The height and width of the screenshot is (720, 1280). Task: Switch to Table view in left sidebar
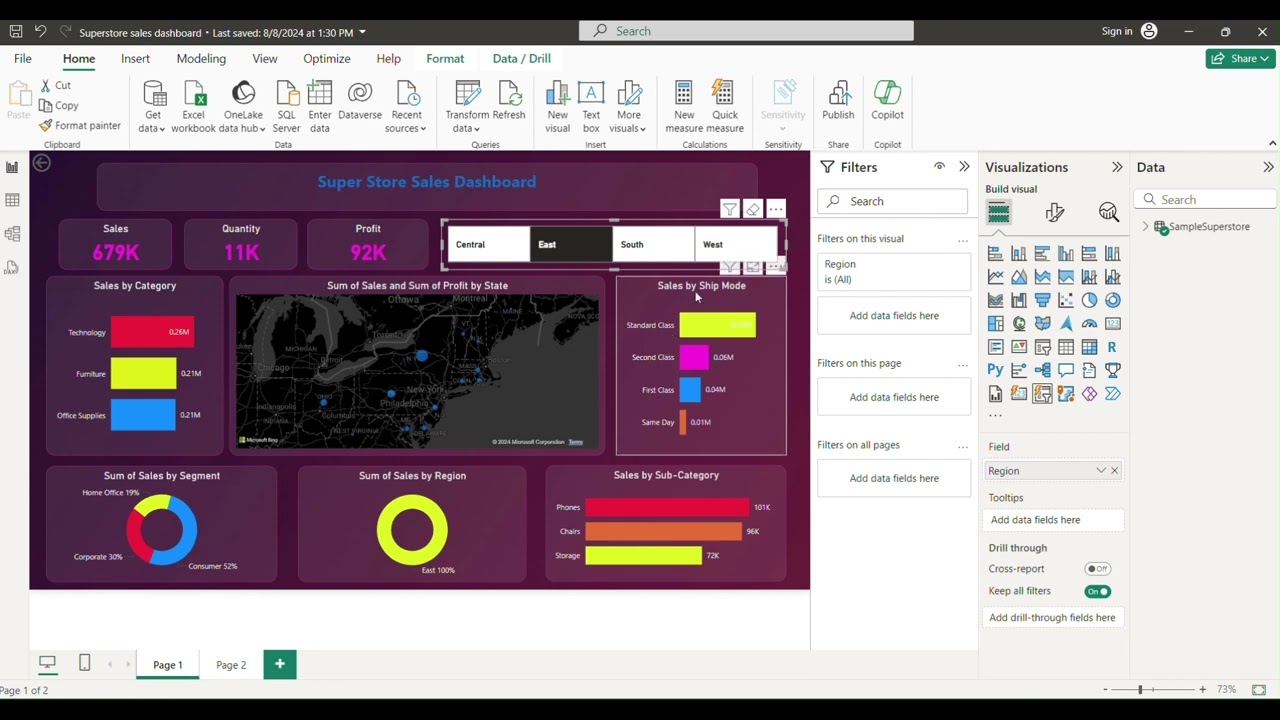[x=12, y=200]
